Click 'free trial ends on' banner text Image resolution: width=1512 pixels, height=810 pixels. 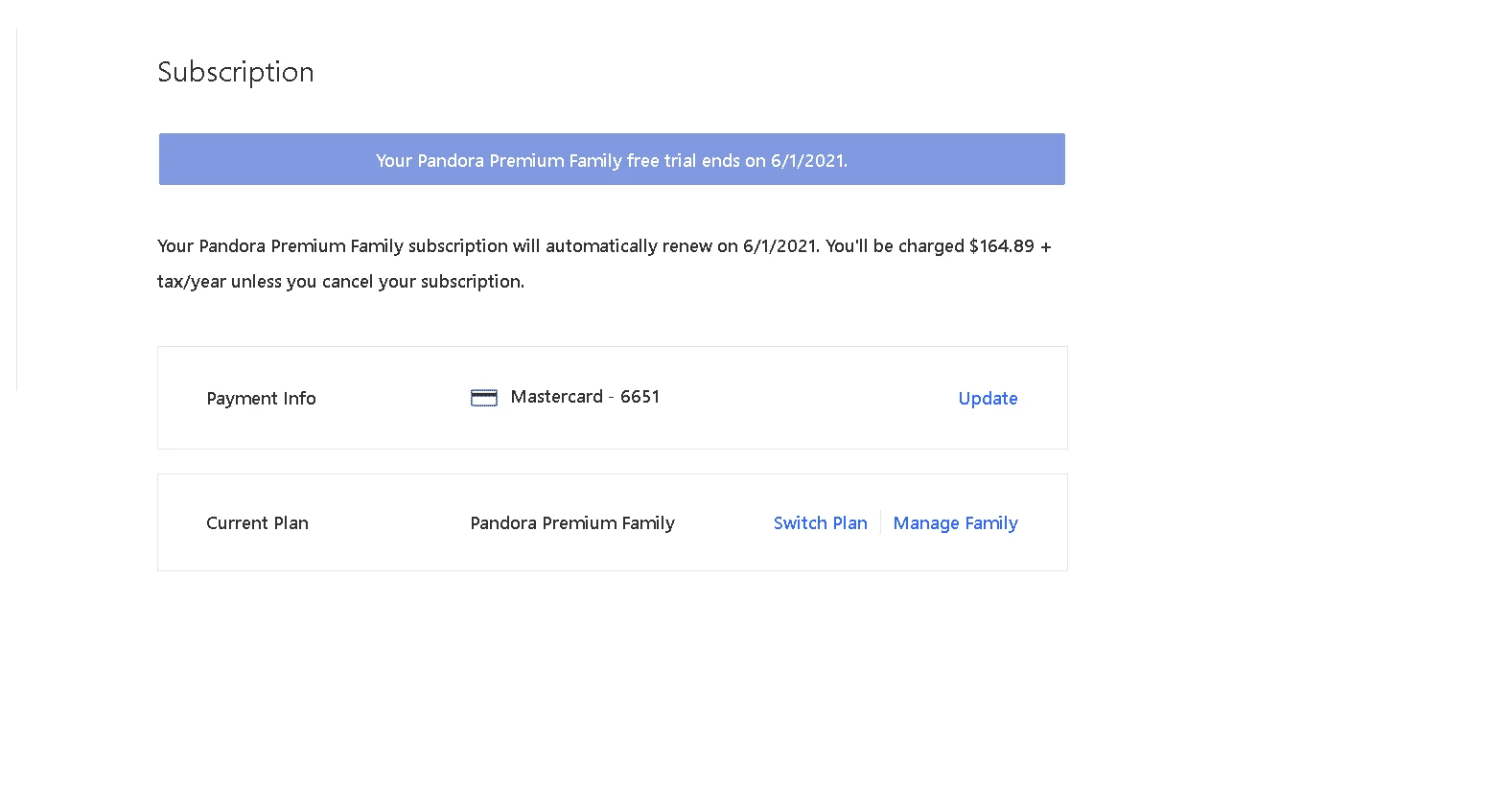tap(696, 160)
